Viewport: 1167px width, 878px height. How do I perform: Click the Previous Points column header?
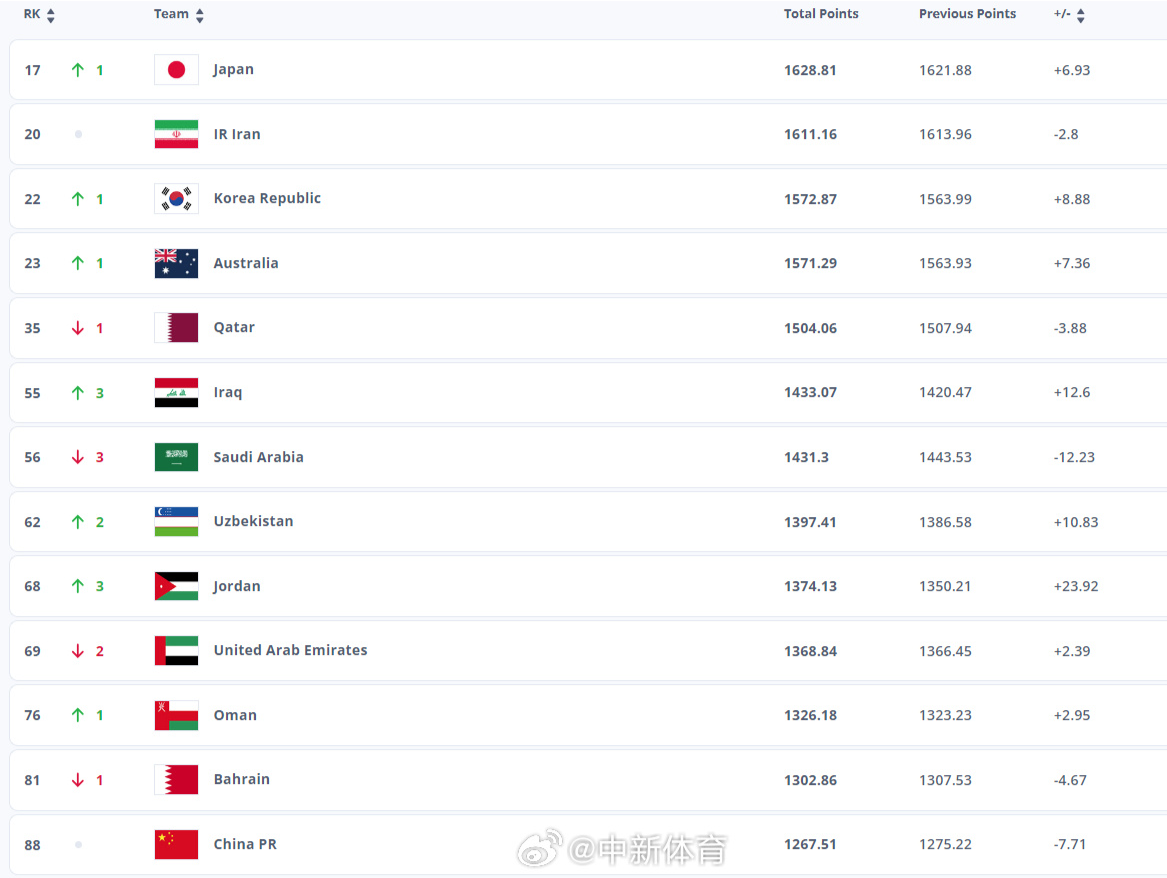tap(967, 14)
